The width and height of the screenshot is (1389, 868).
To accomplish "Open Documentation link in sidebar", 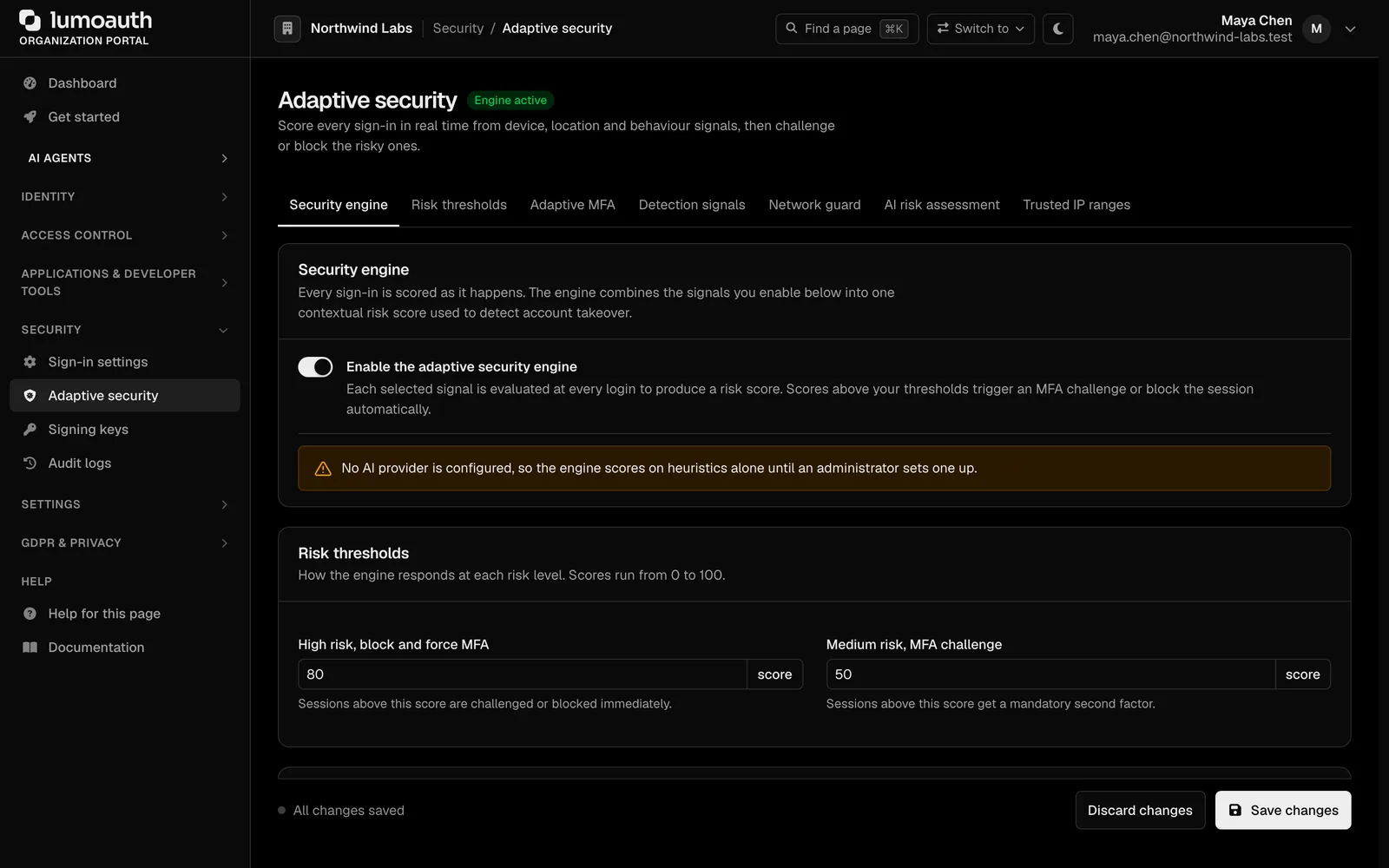I will [x=125, y=648].
